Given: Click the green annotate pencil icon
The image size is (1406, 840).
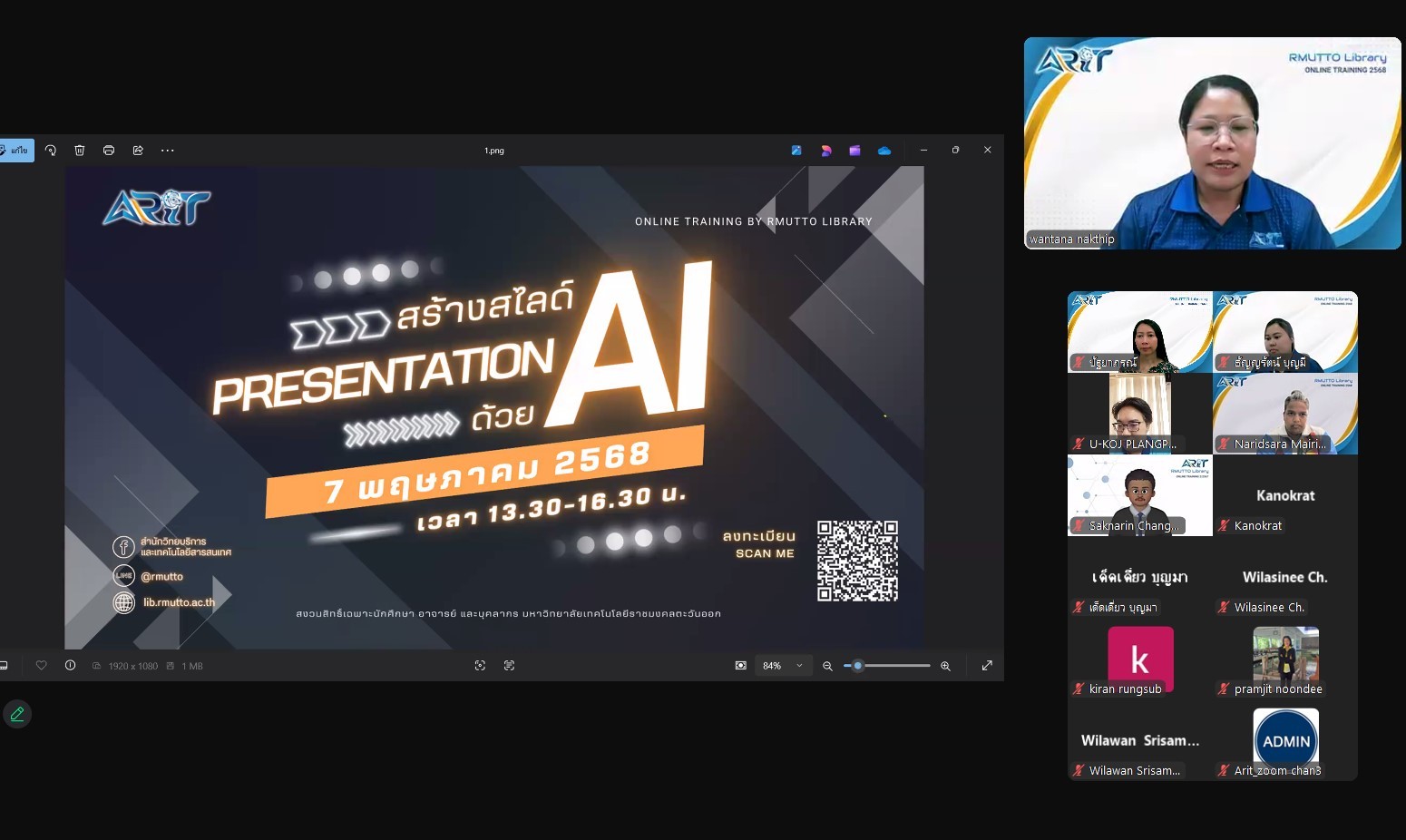Looking at the screenshot, I should pos(17,715).
